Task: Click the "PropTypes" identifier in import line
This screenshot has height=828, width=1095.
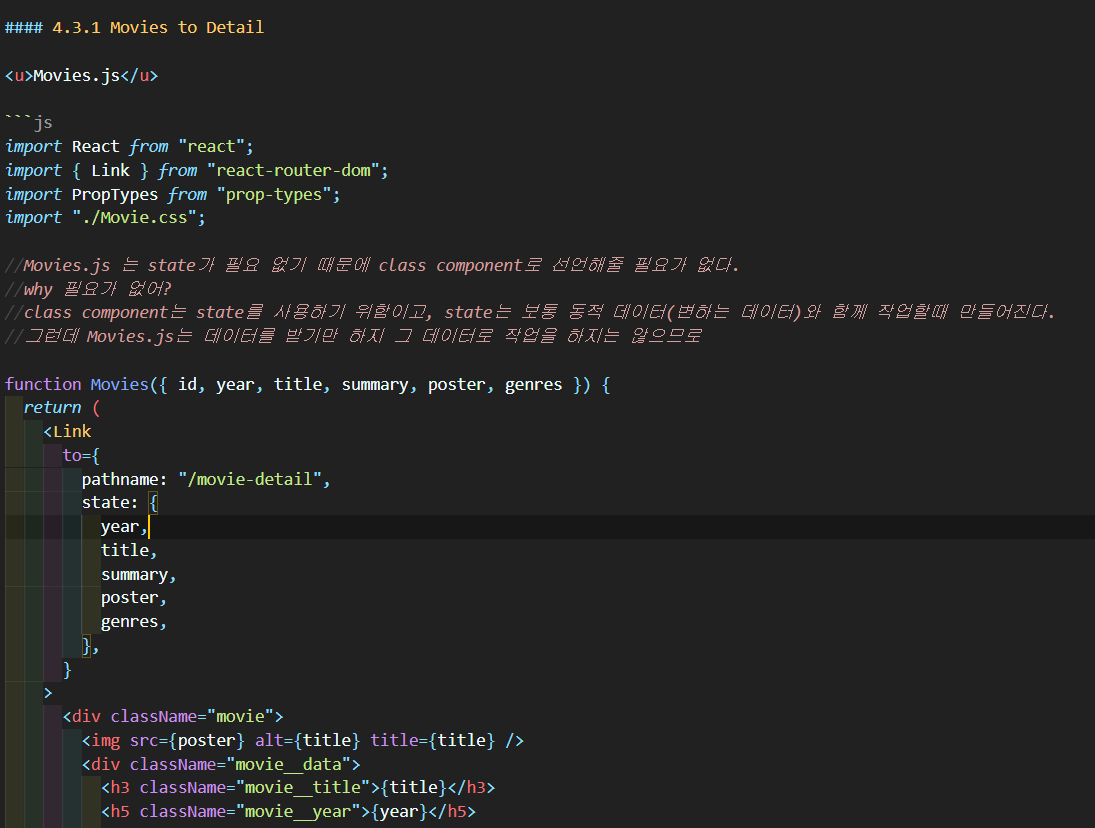Action: coord(115,195)
